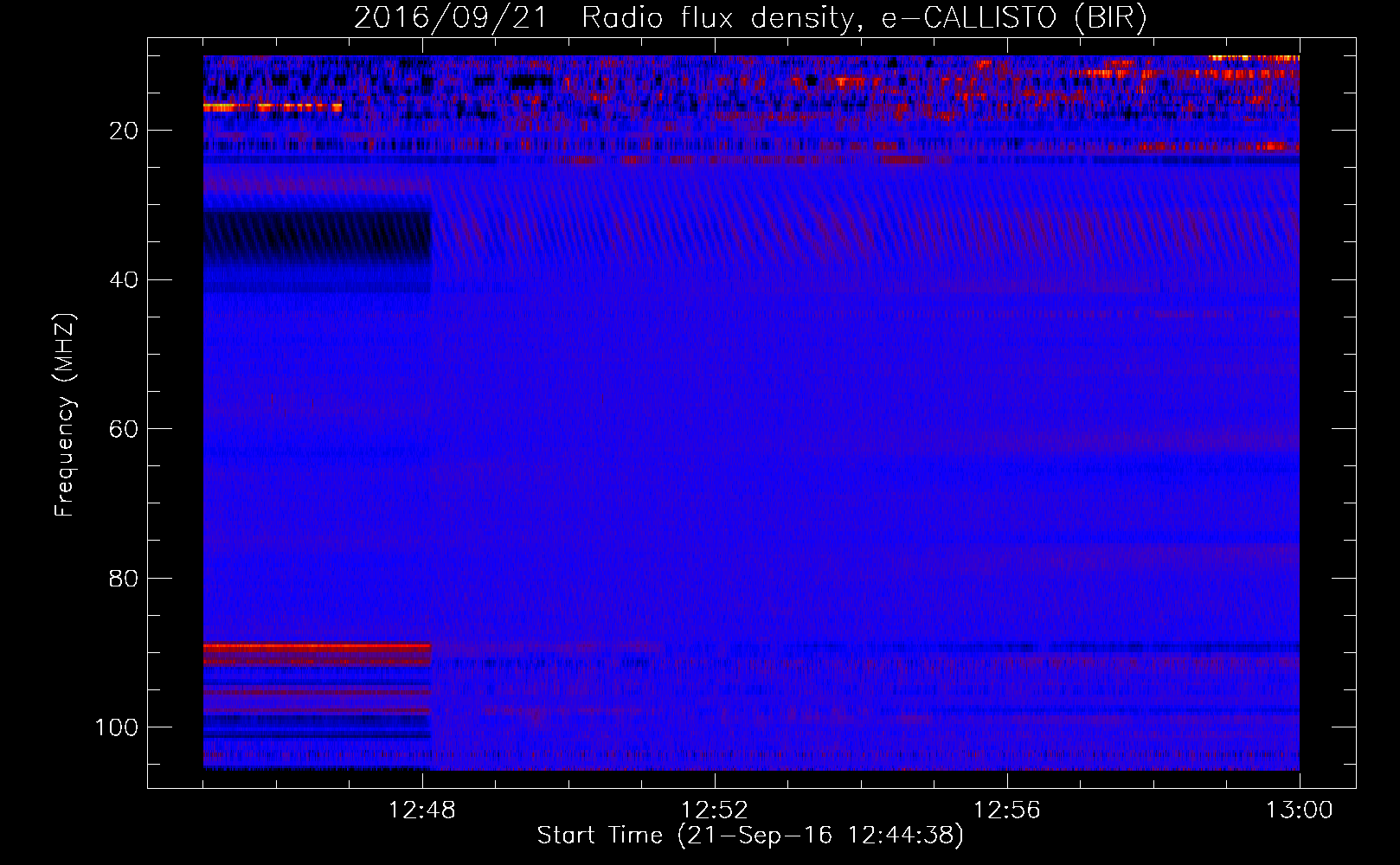Click the "Start Time (21-Sep-16 12:44:38)" axis label
1400x865 pixels.
pyautogui.click(x=750, y=836)
